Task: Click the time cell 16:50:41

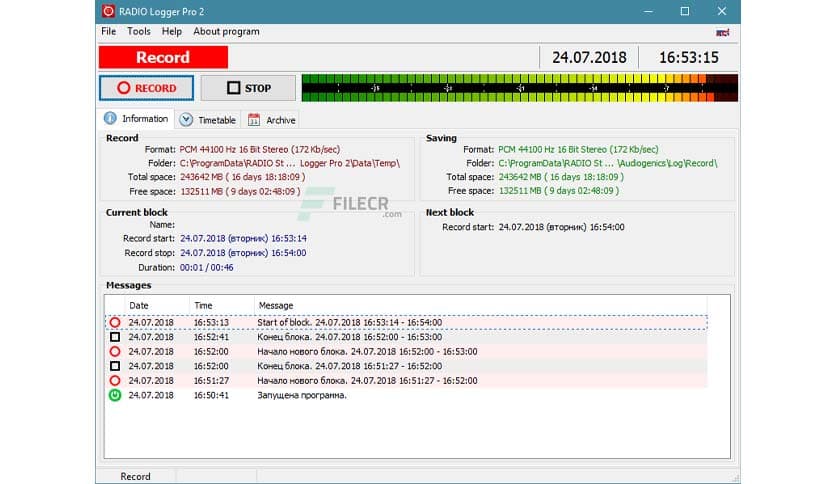Action: pyautogui.click(x=211, y=395)
